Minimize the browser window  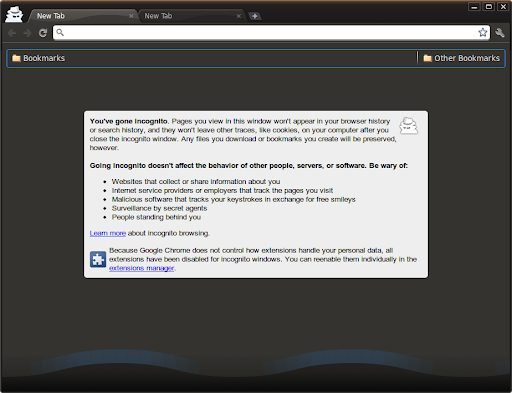coord(474,7)
